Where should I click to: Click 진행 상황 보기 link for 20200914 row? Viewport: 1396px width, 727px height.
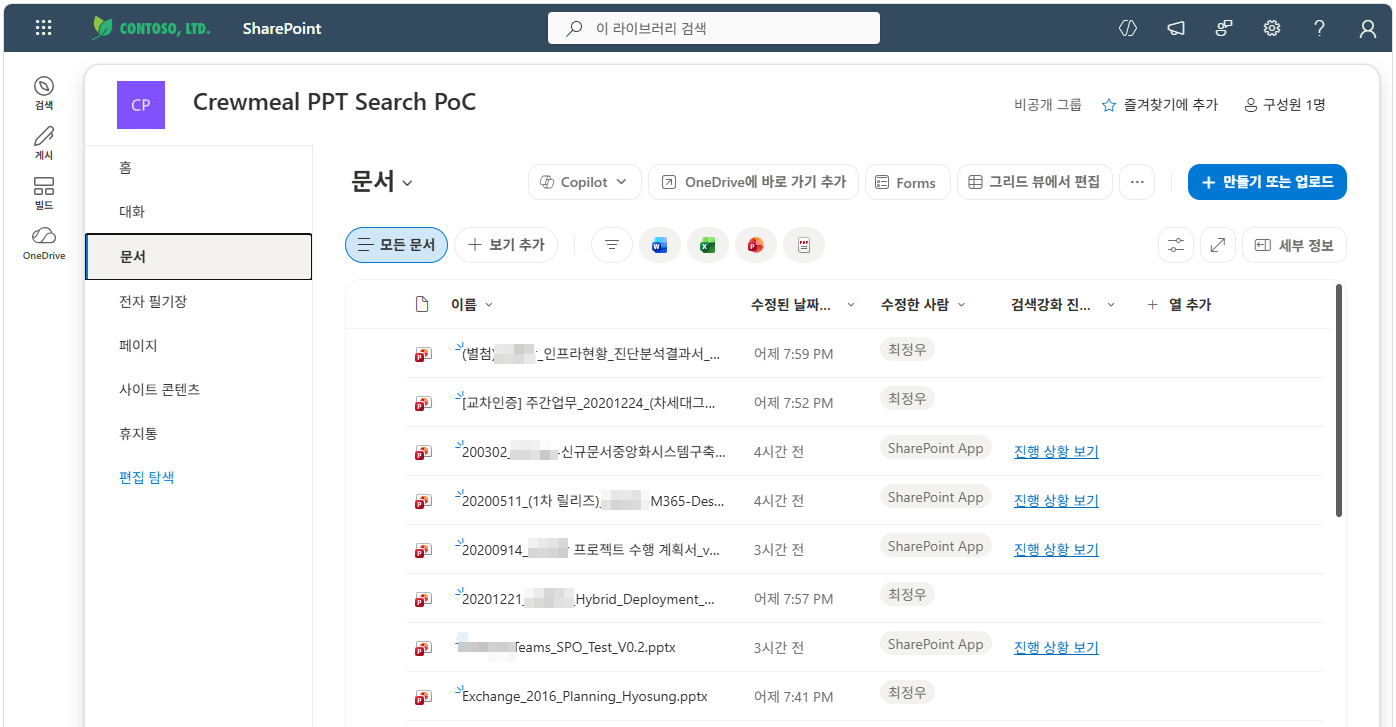coord(1056,549)
